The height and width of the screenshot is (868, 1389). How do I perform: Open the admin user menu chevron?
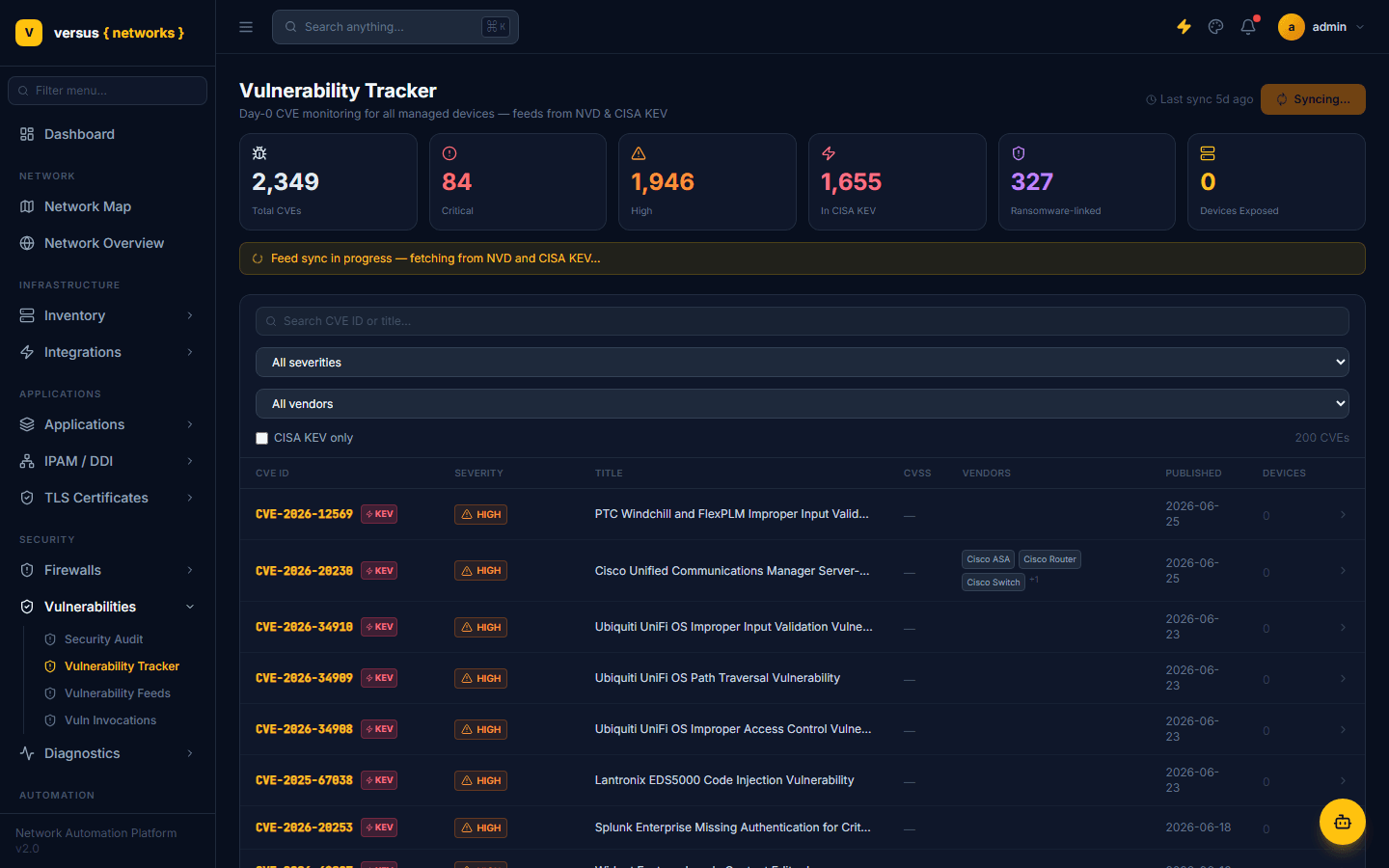pos(1360,27)
